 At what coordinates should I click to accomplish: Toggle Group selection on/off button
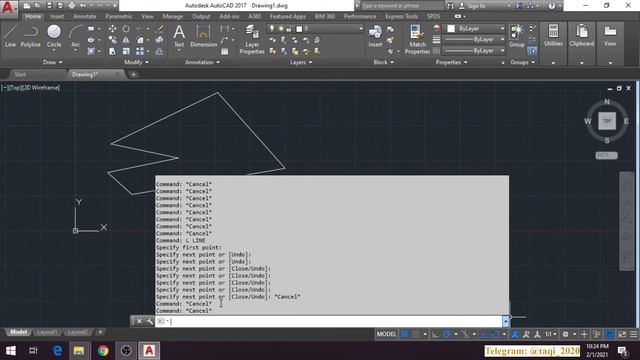(532, 51)
